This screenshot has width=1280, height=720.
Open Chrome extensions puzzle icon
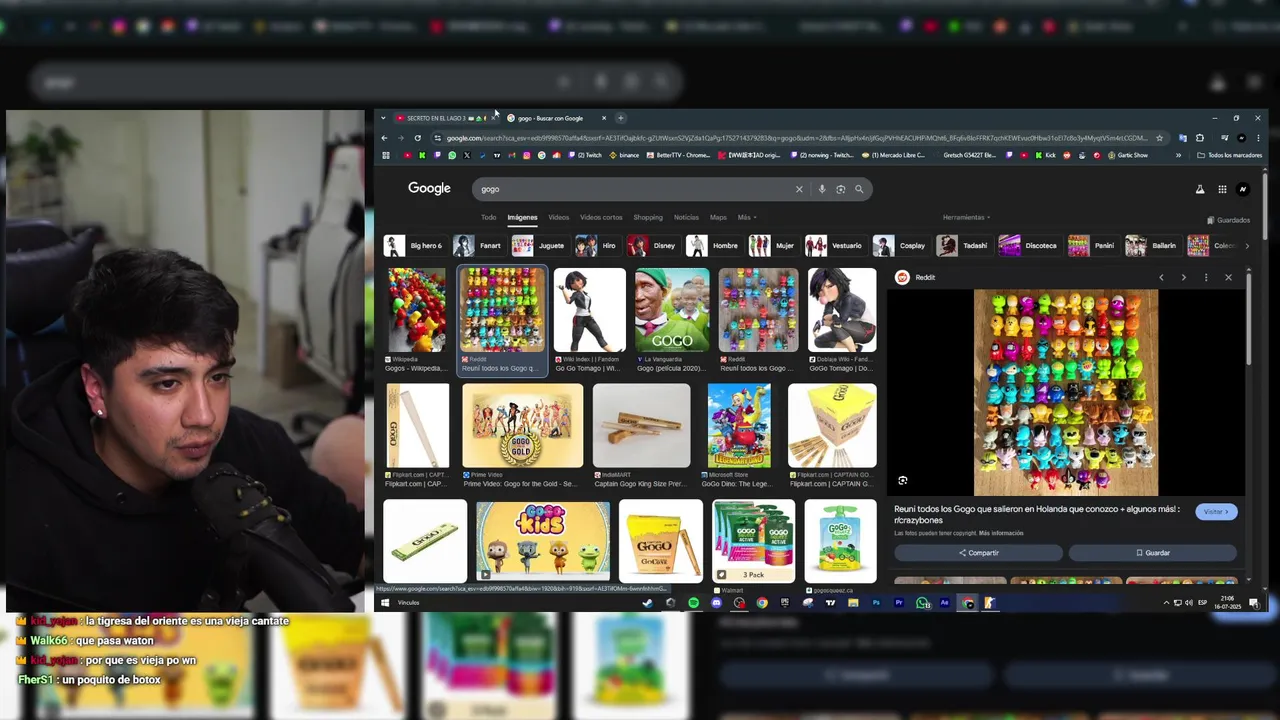[1200, 138]
